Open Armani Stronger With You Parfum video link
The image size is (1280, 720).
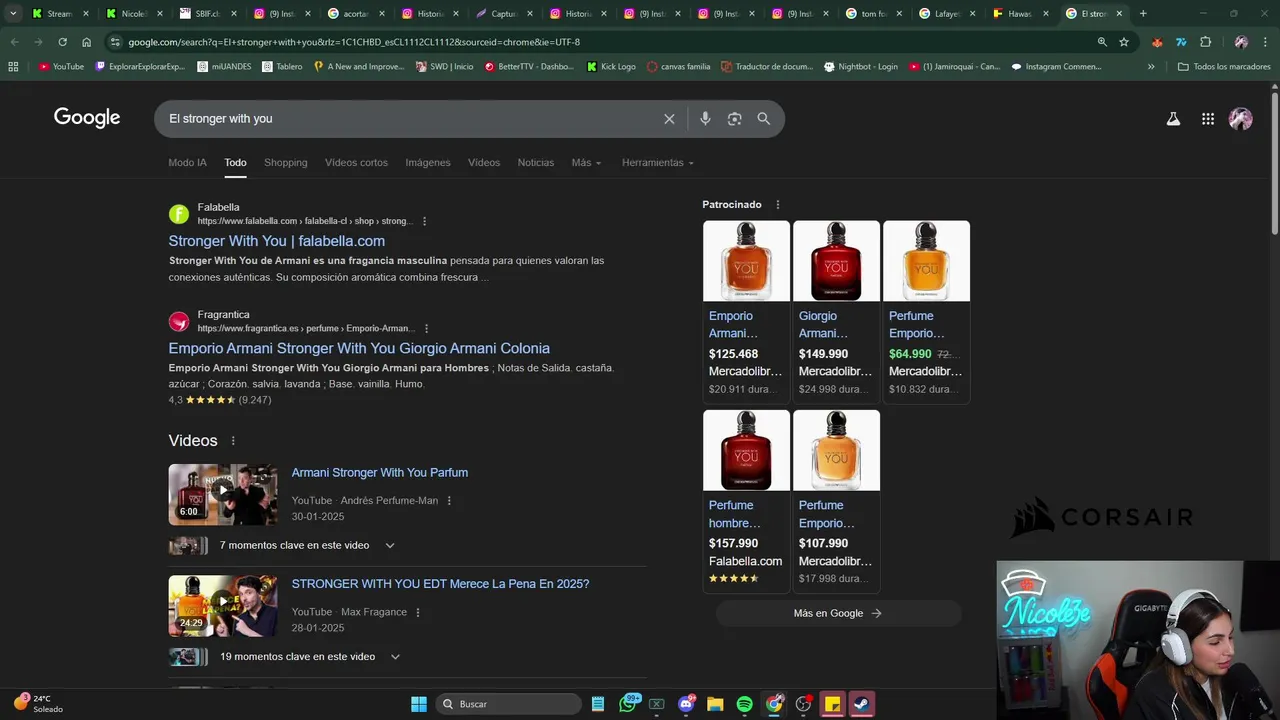380,473
